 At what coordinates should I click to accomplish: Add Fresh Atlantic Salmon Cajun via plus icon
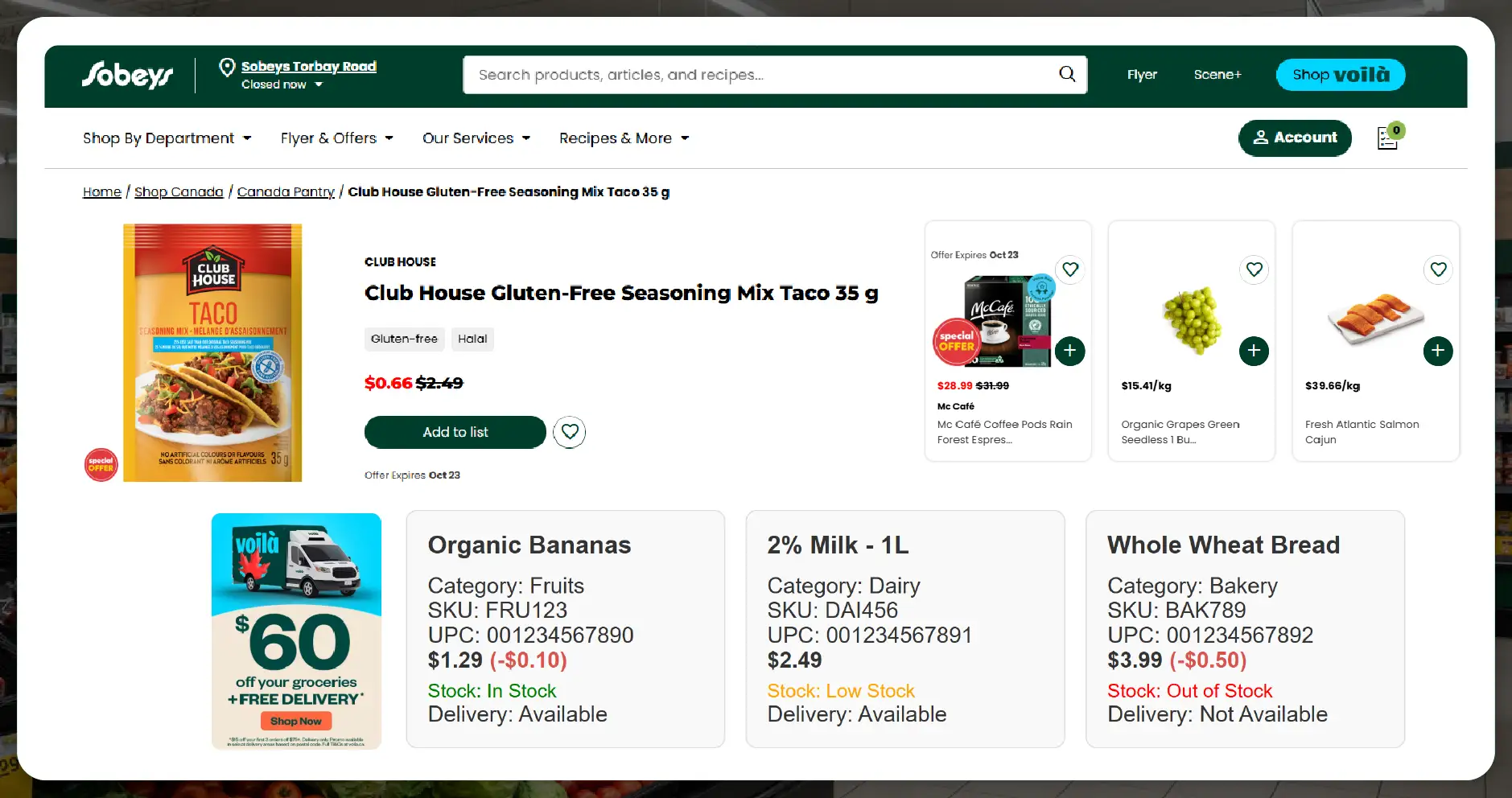click(1437, 350)
